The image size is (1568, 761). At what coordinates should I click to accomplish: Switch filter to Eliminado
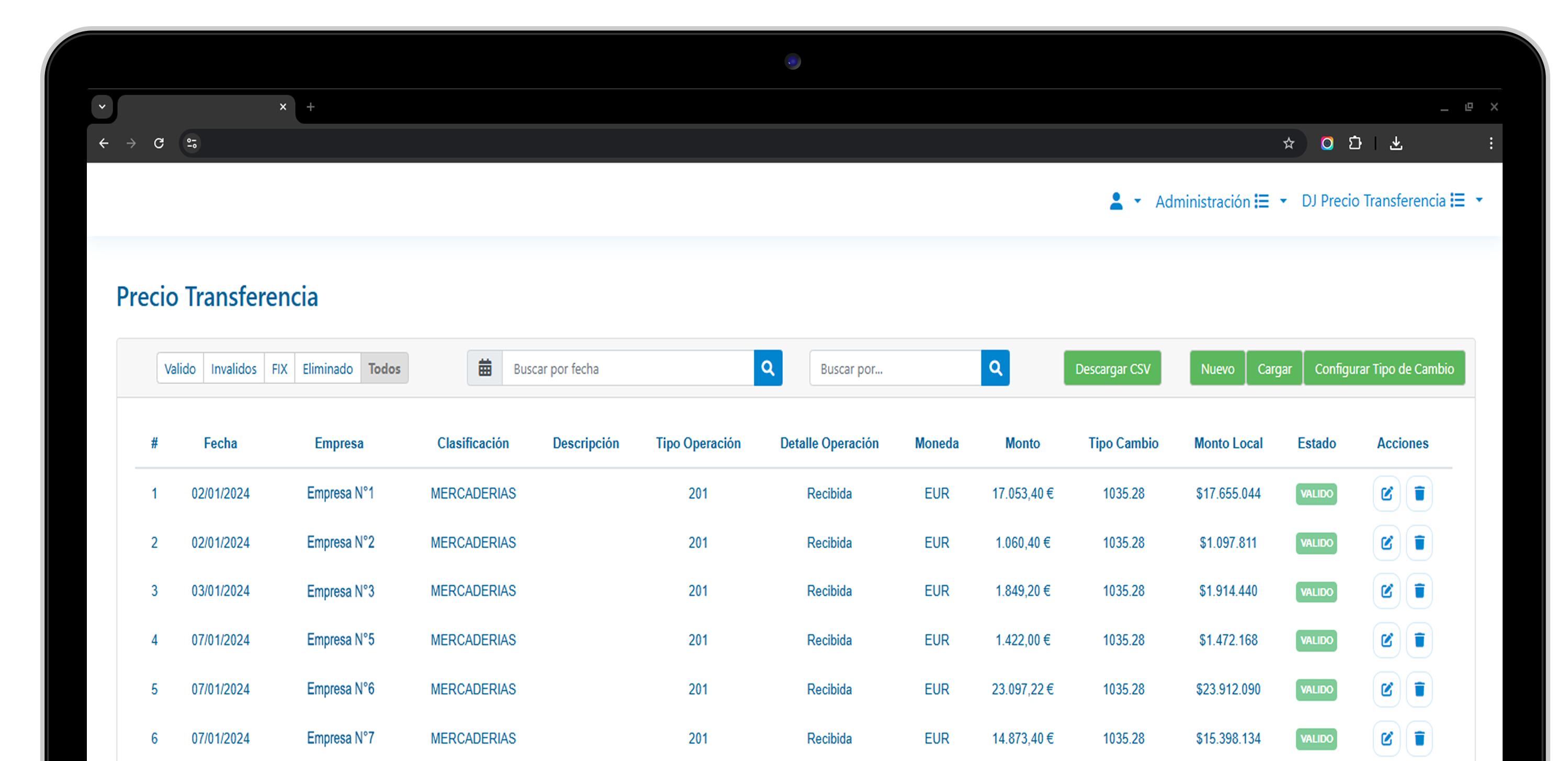point(328,369)
